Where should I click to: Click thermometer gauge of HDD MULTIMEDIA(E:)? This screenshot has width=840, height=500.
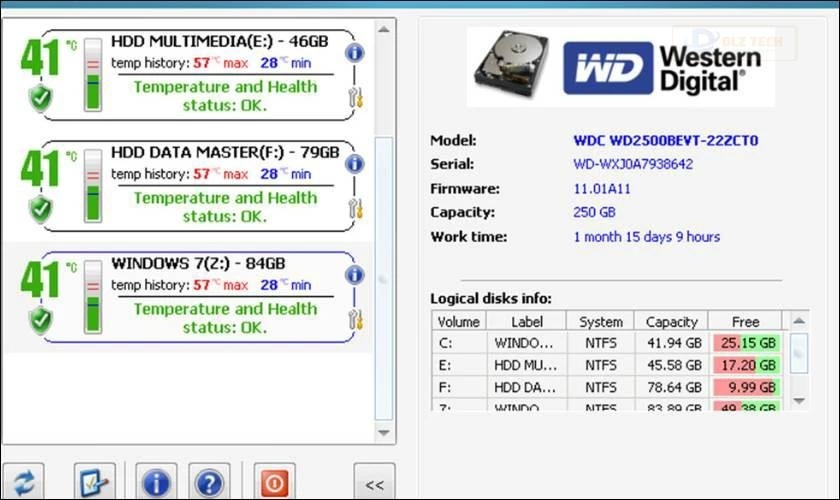coord(93,74)
